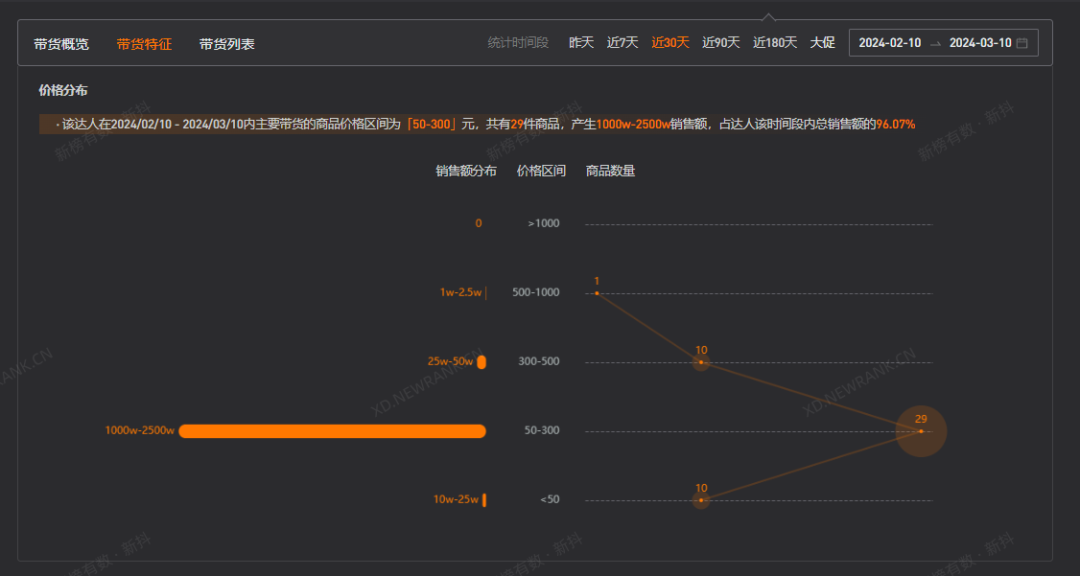Select 昨天 time period

[x=581, y=43]
